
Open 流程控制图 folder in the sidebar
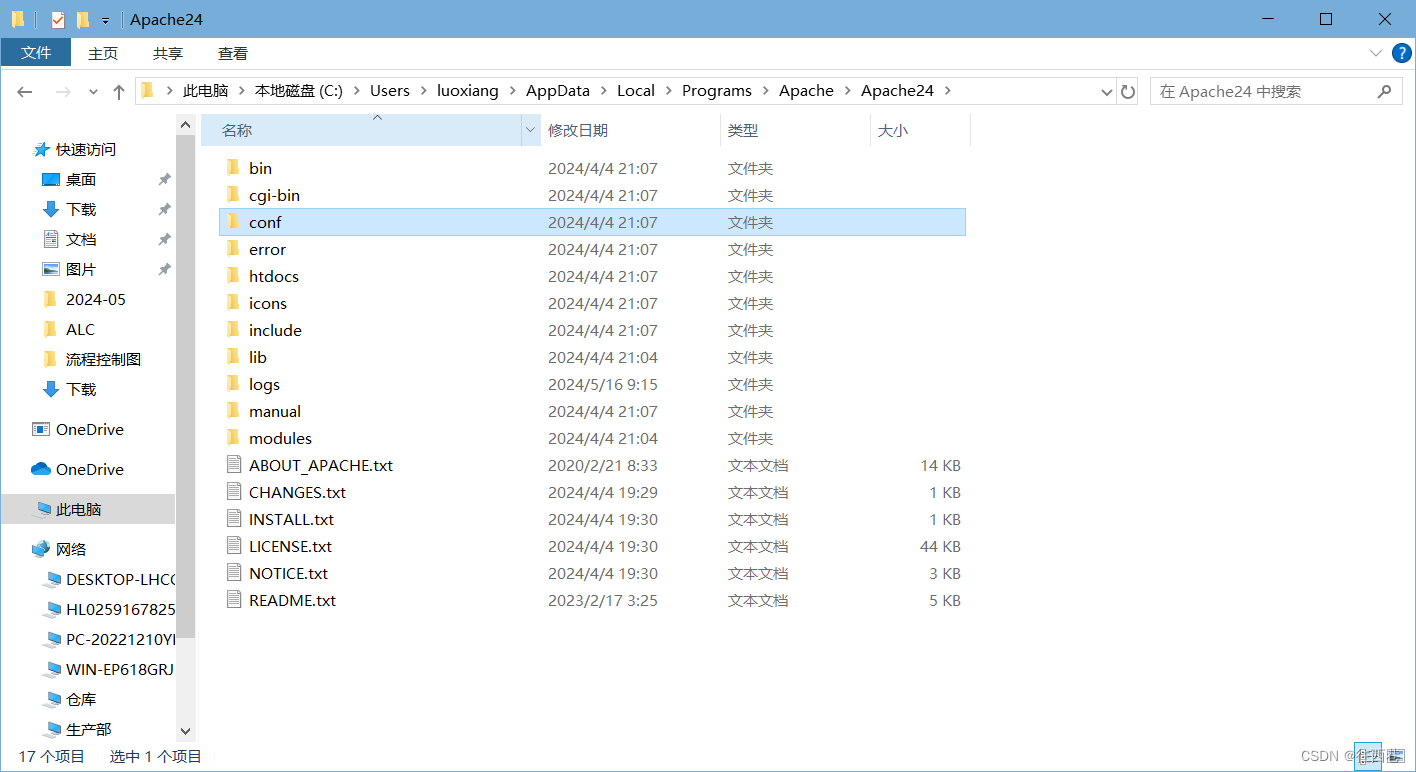pyautogui.click(x=103, y=359)
